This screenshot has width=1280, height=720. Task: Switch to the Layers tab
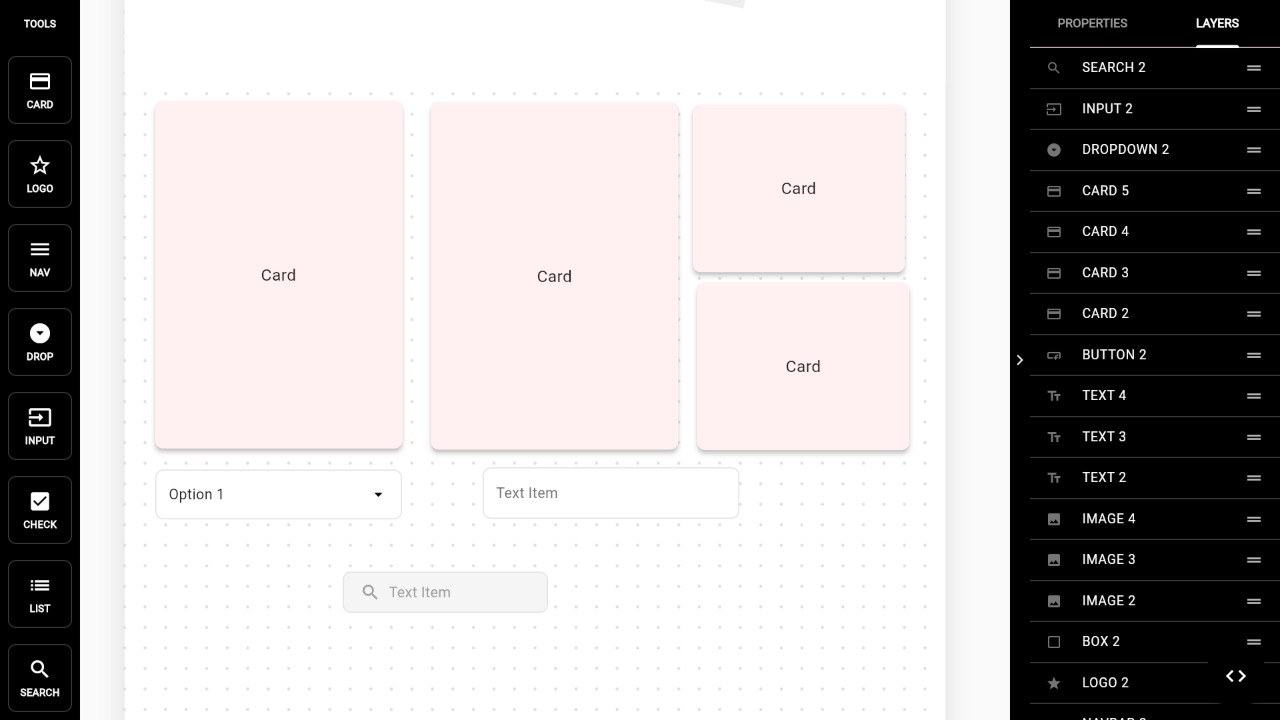(x=1217, y=23)
